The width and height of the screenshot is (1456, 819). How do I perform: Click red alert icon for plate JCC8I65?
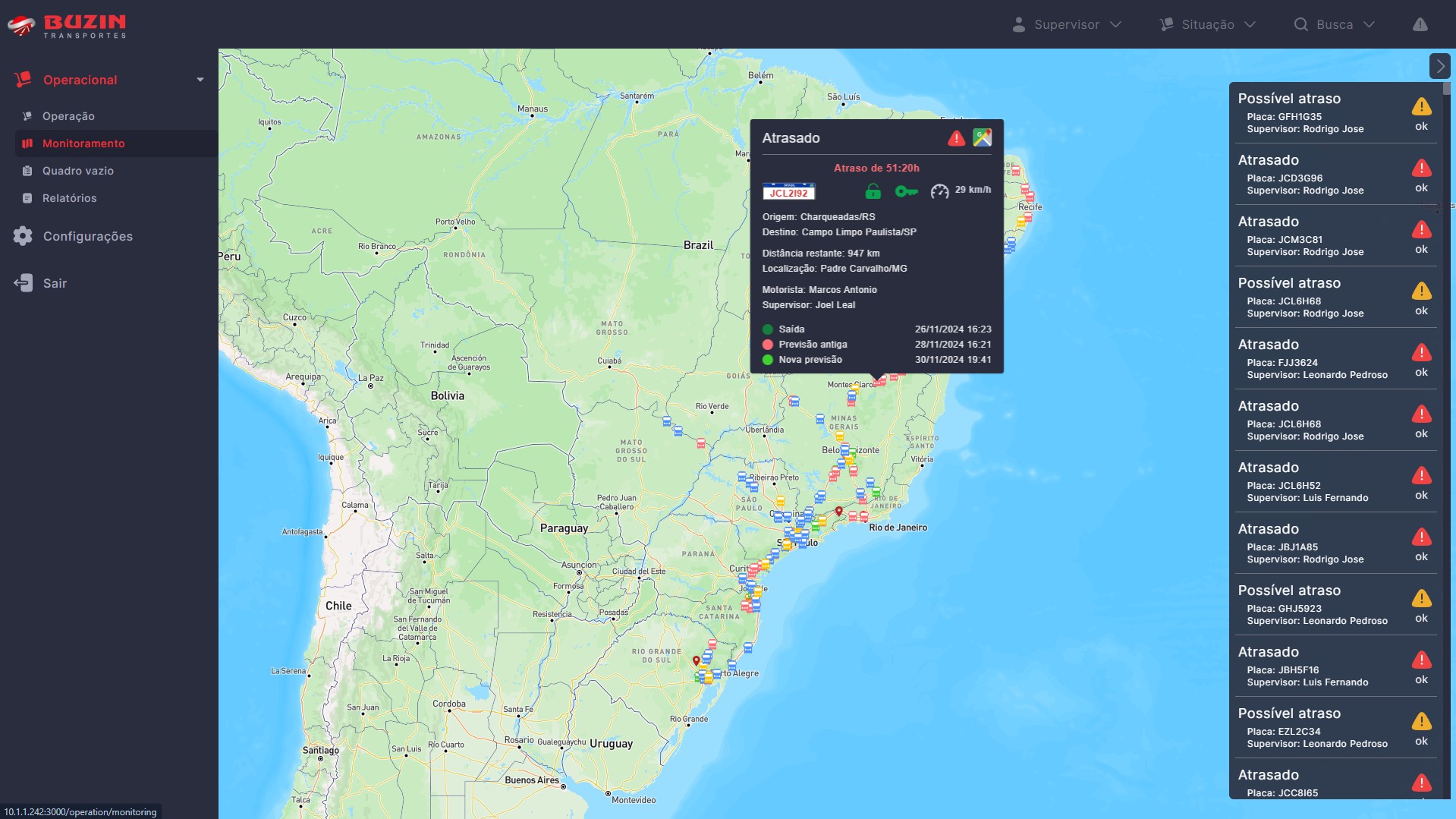(1422, 783)
